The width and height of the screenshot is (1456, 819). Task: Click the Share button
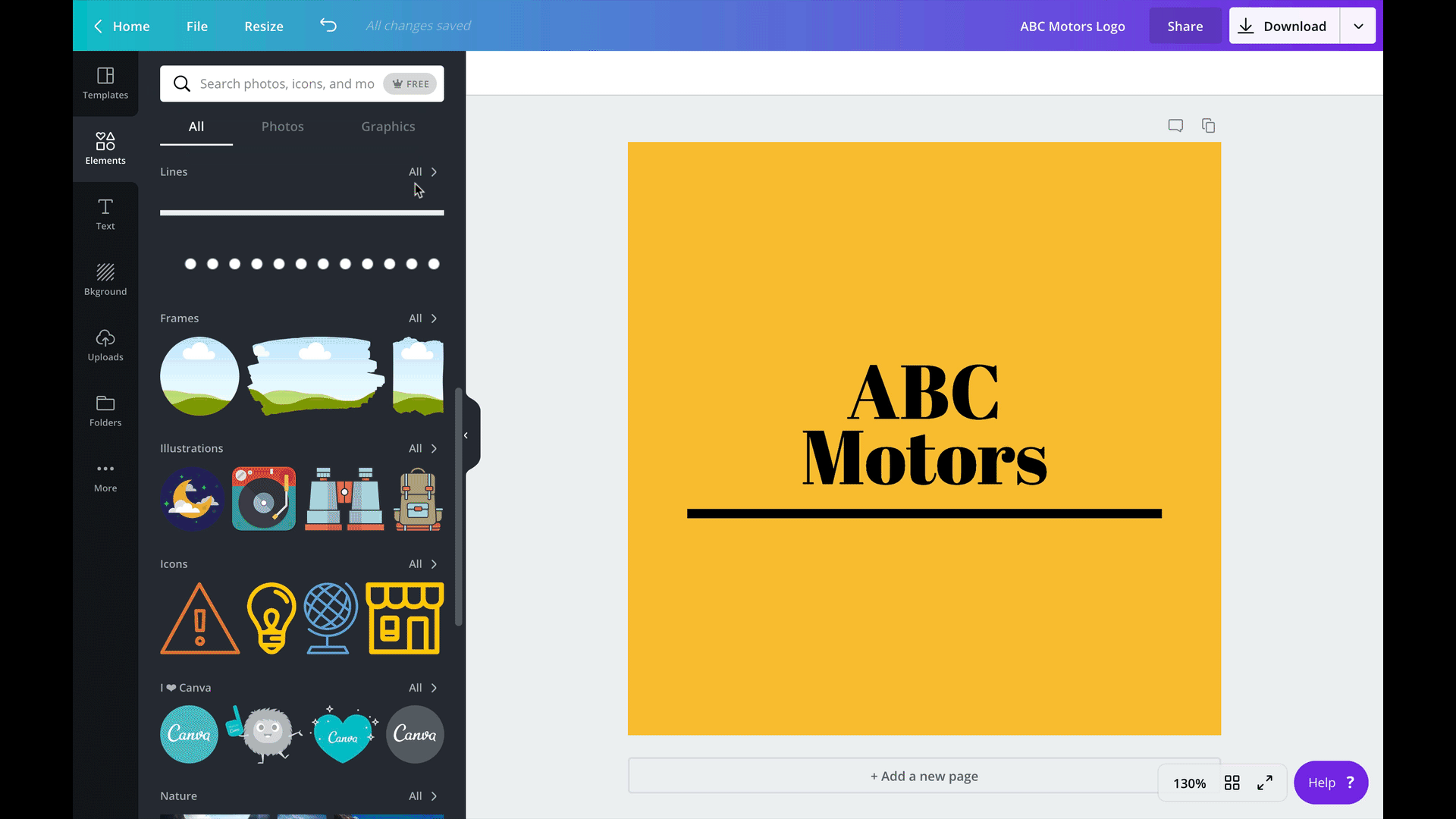coord(1185,26)
